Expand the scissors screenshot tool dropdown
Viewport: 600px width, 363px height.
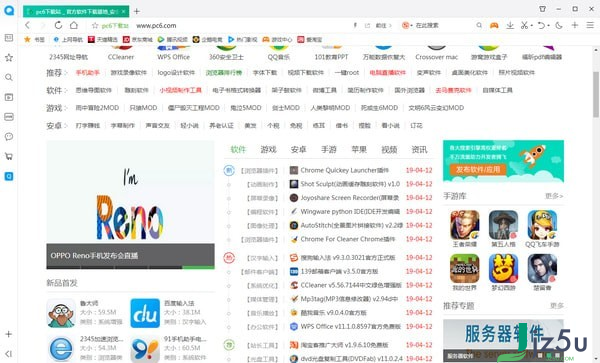tap(532, 26)
